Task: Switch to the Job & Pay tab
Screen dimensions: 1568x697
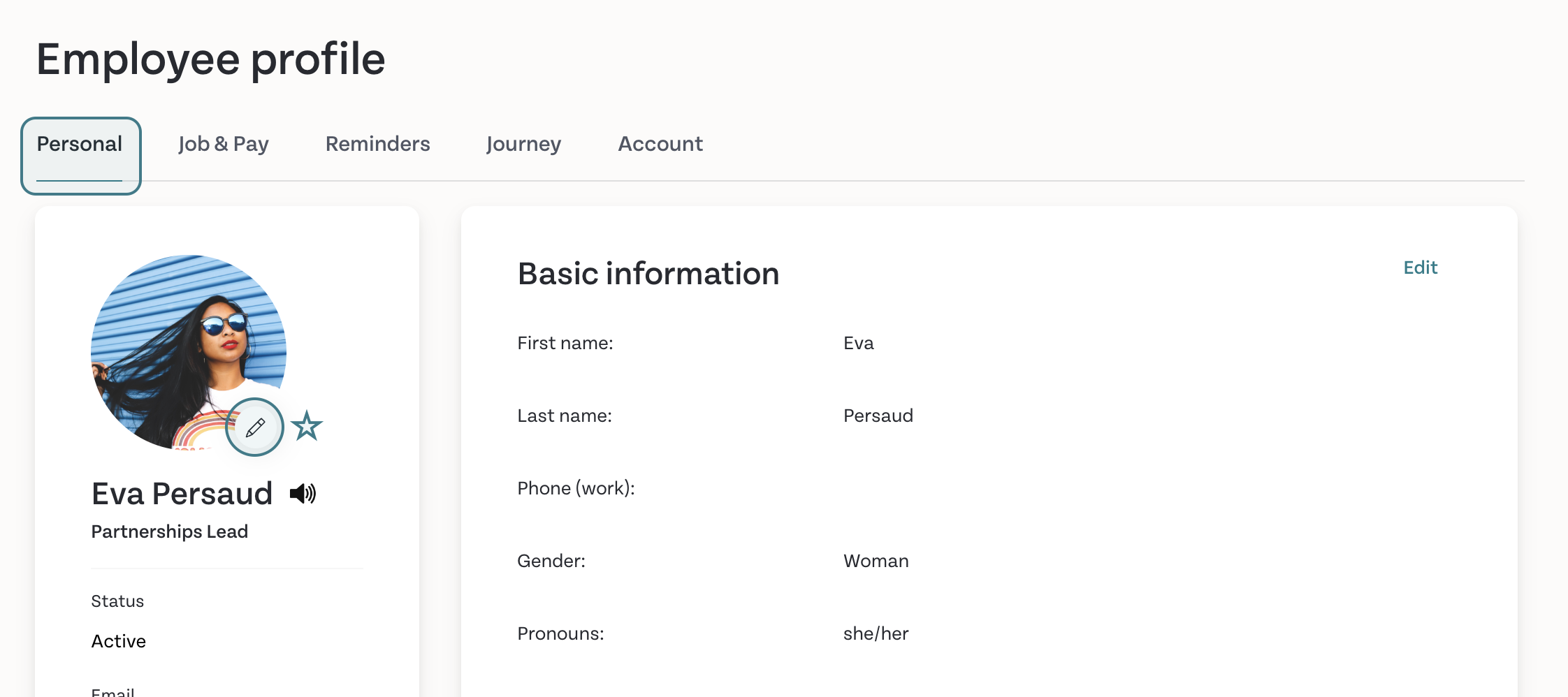Action: click(224, 144)
